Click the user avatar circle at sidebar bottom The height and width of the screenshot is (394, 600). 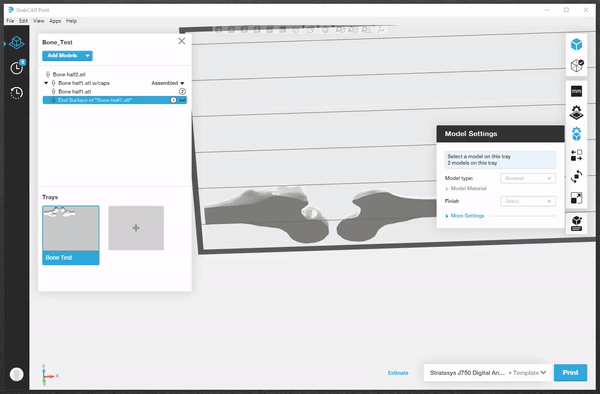click(x=16, y=374)
